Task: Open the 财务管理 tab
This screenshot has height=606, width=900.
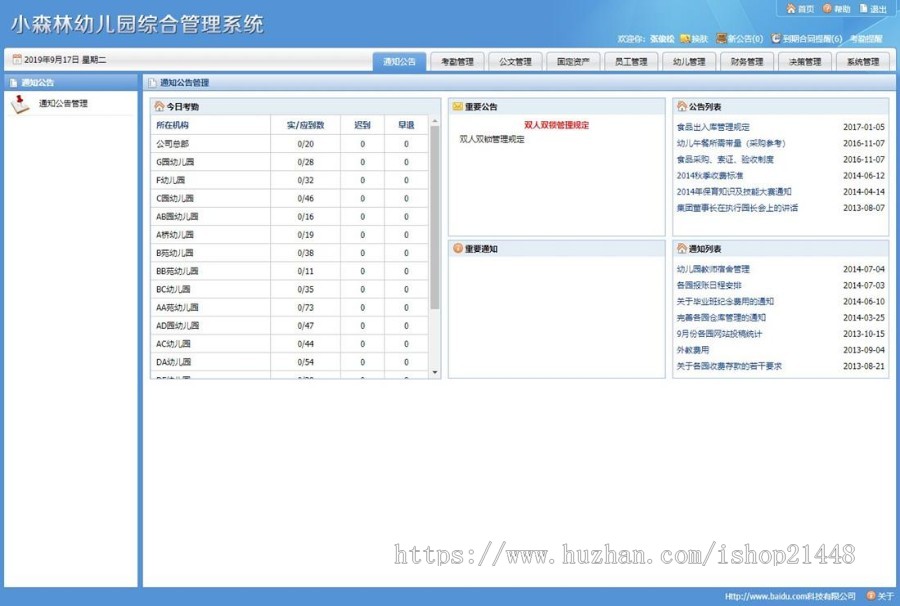Action: [745, 61]
